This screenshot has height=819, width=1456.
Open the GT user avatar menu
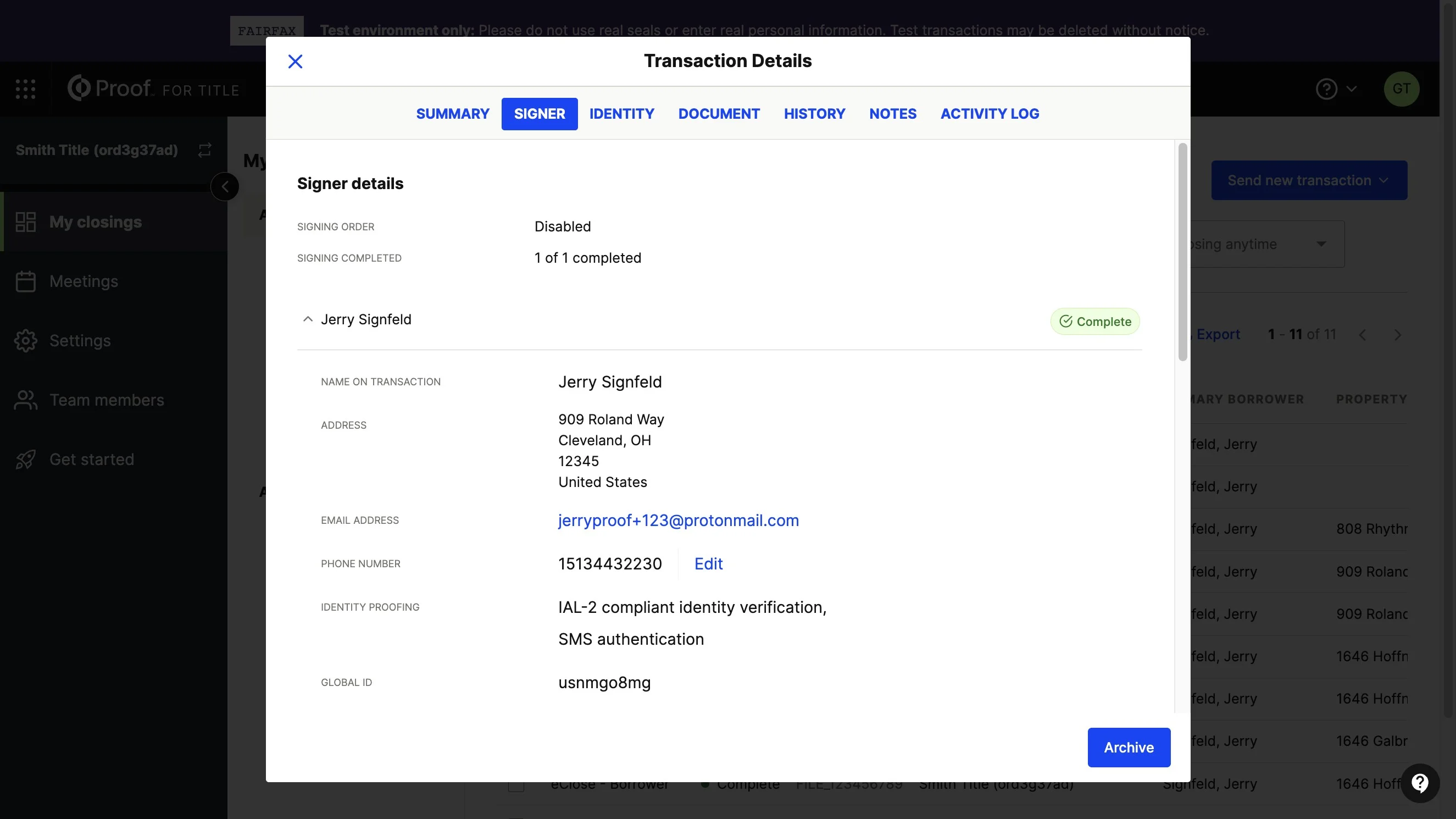(1401, 89)
